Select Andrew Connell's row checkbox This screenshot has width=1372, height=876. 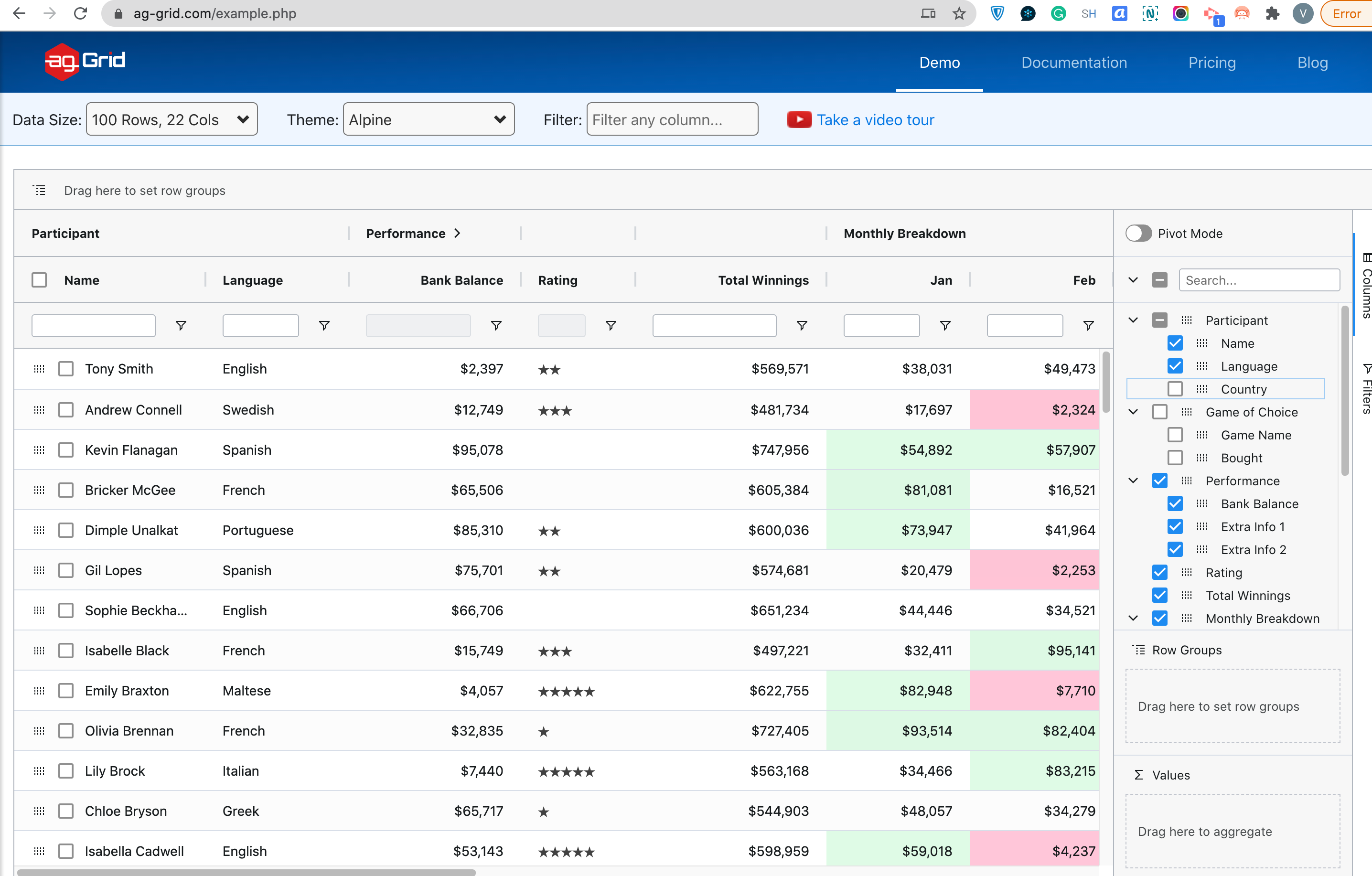click(66, 410)
